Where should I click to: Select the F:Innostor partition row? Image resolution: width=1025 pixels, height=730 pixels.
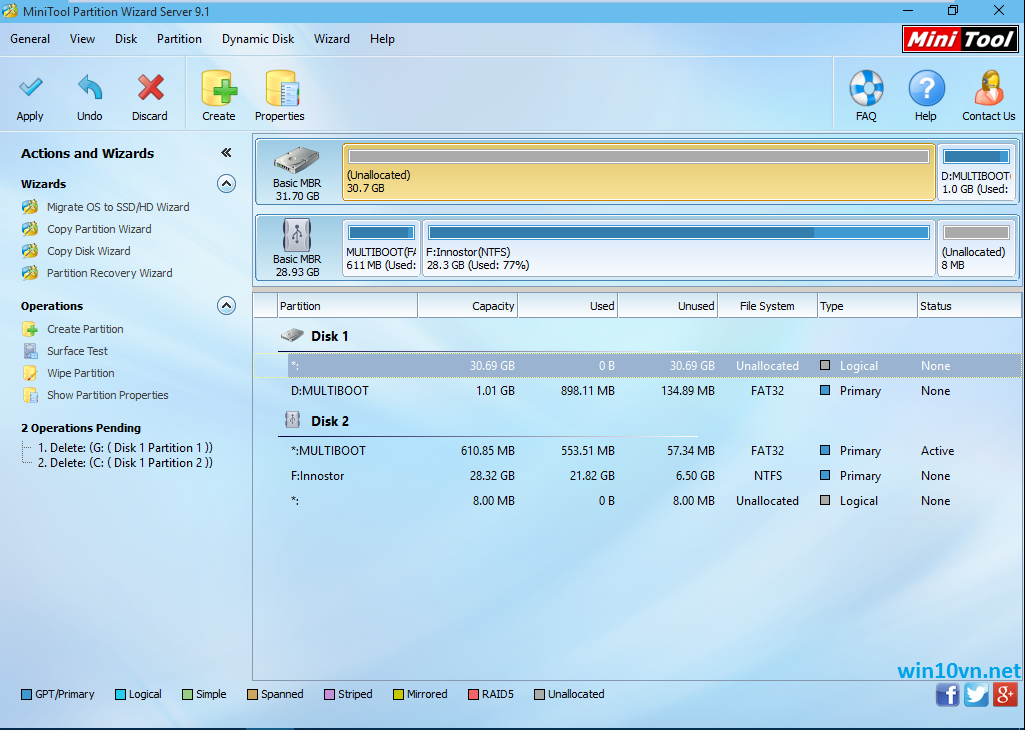637,476
